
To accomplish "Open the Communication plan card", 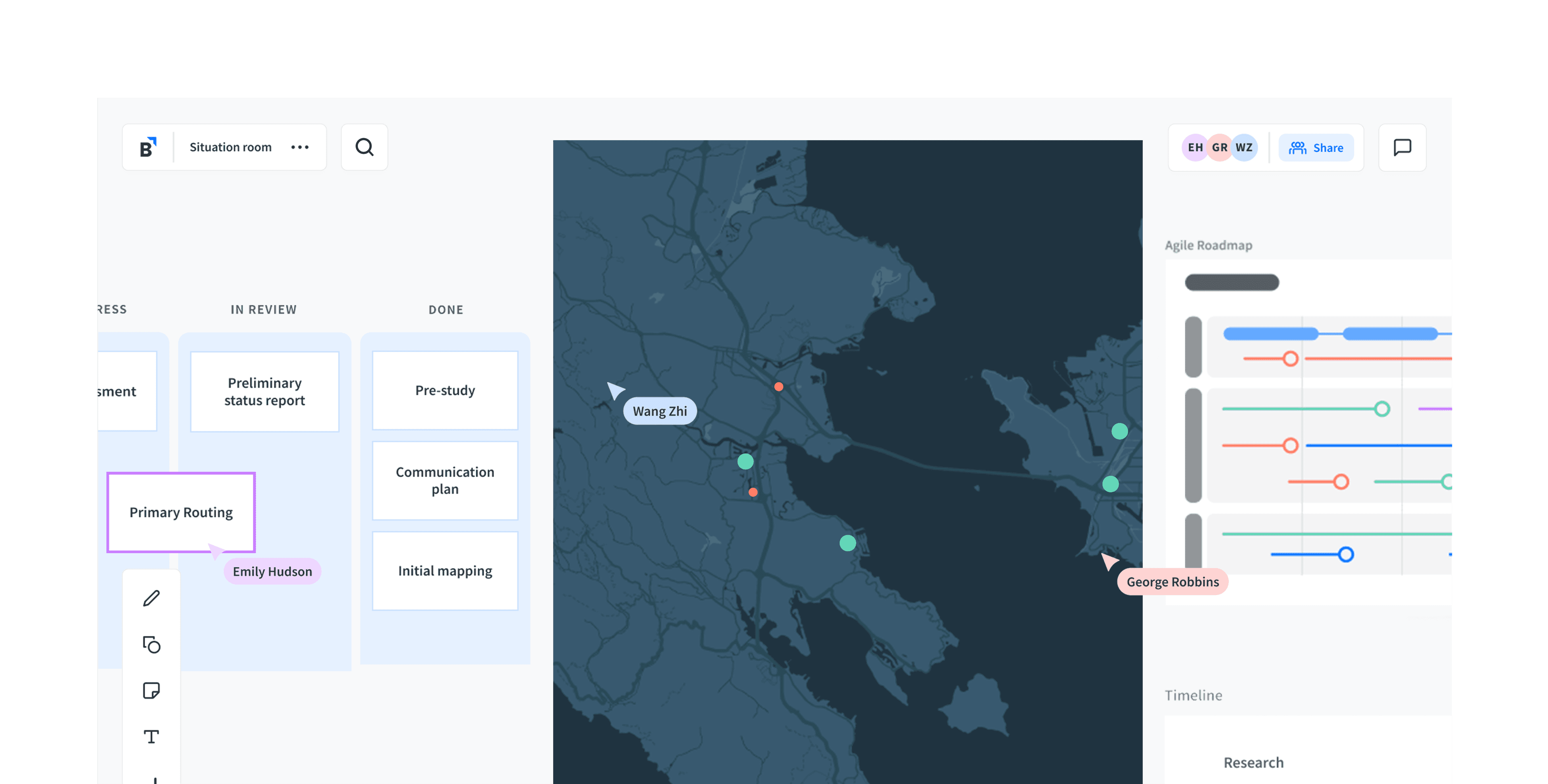I will 445,481.
